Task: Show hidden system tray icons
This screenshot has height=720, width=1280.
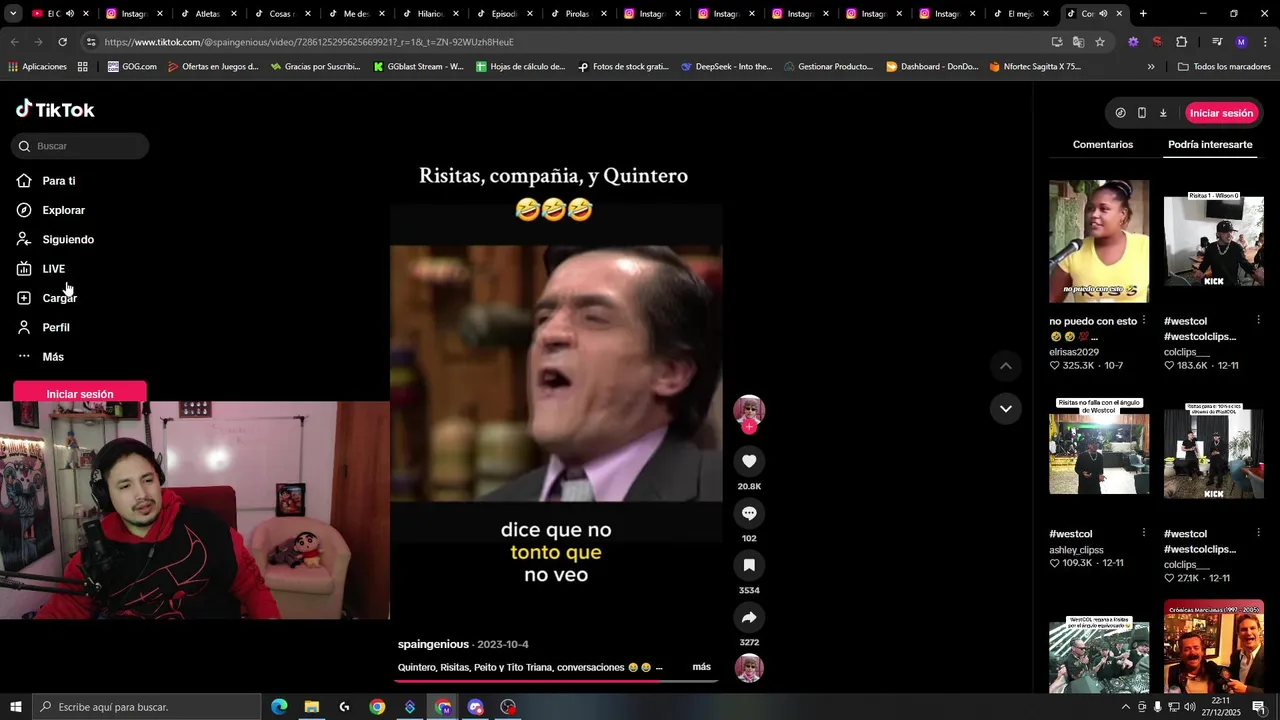Action: (1126, 707)
